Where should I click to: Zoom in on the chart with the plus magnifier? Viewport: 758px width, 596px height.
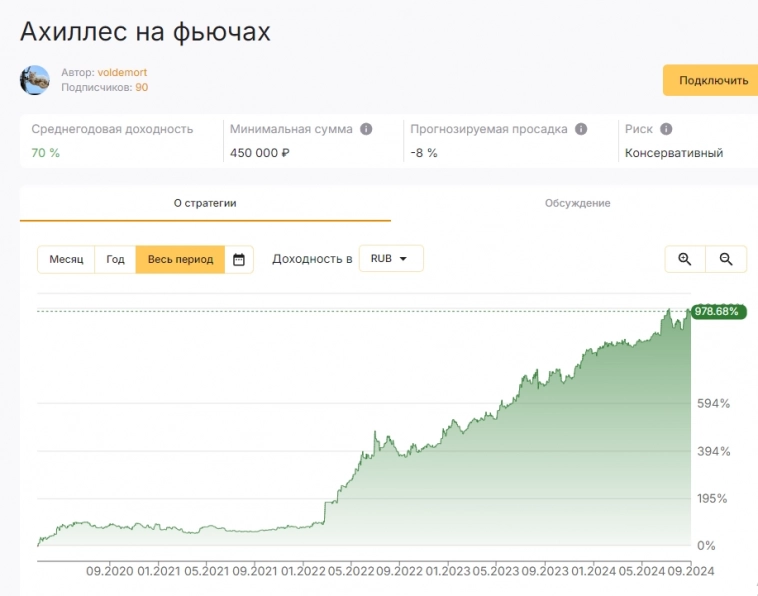tap(685, 259)
